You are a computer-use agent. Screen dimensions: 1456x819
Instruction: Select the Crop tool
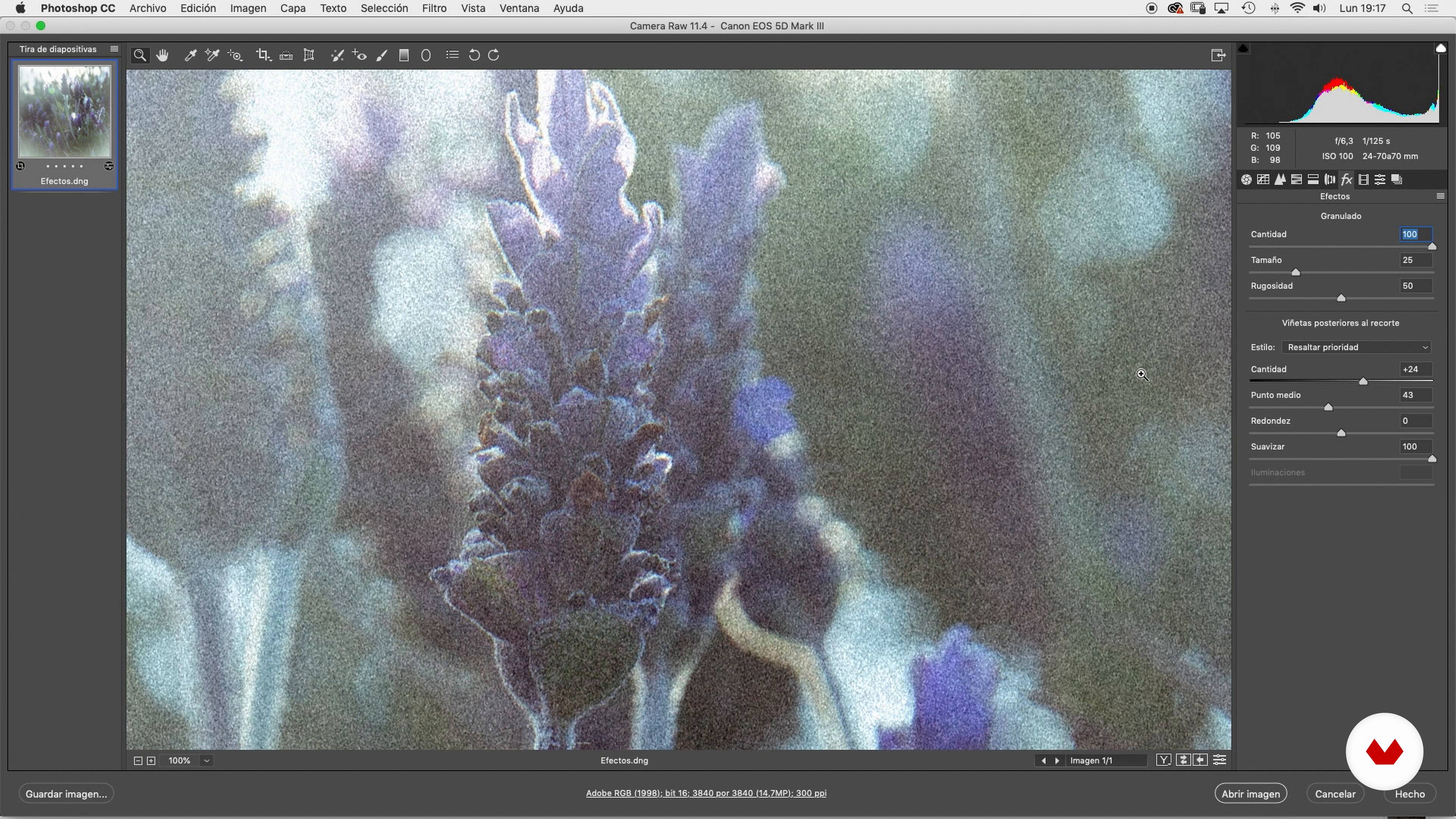coord(264,55)
